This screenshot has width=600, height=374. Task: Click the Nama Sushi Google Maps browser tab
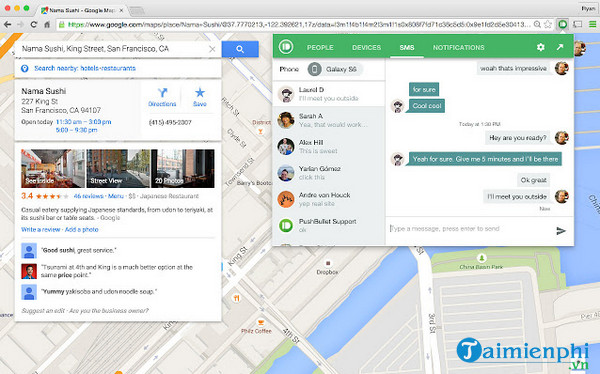pos(82,10)
